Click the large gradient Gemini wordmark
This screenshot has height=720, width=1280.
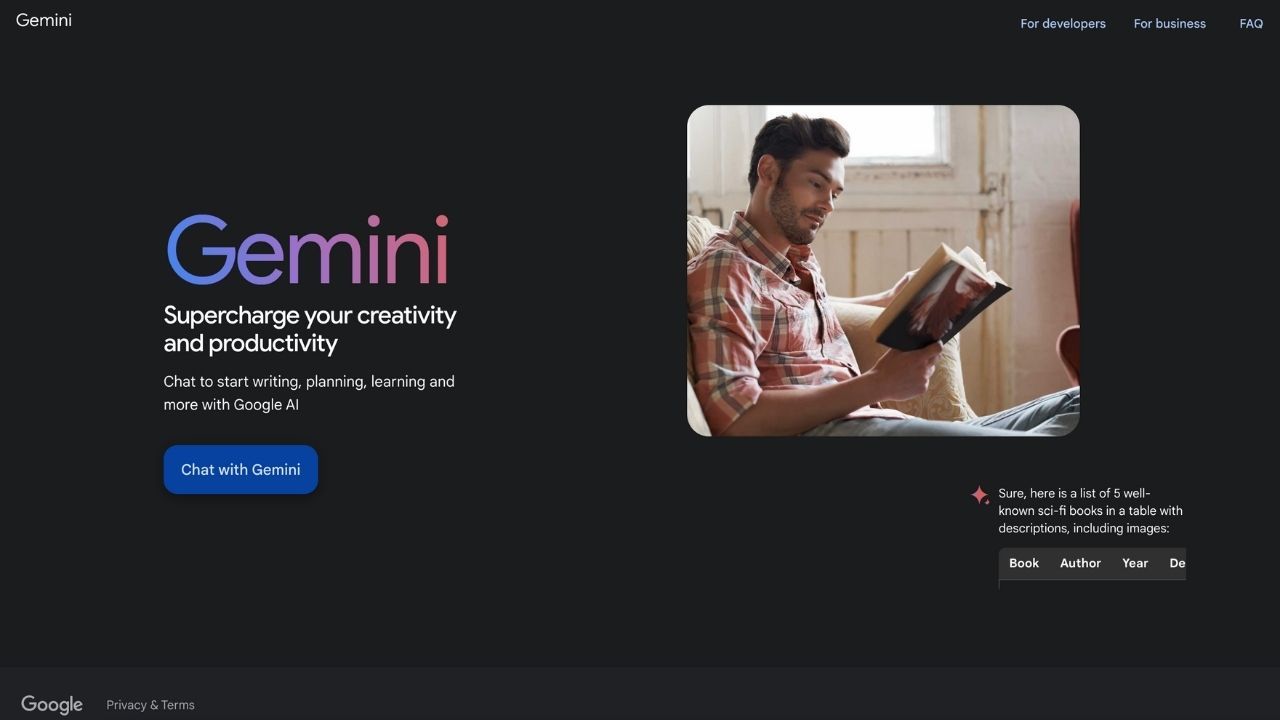point(307,250)
